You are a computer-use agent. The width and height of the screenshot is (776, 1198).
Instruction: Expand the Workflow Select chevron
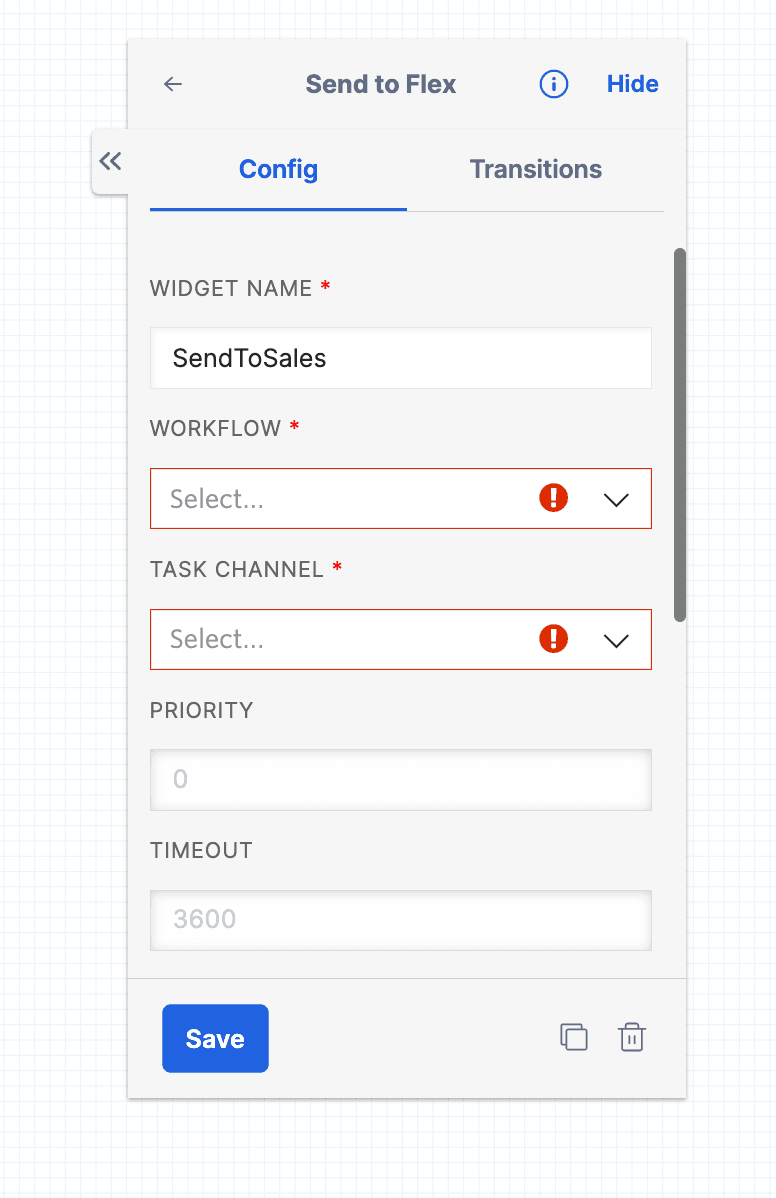coord(616,498)
